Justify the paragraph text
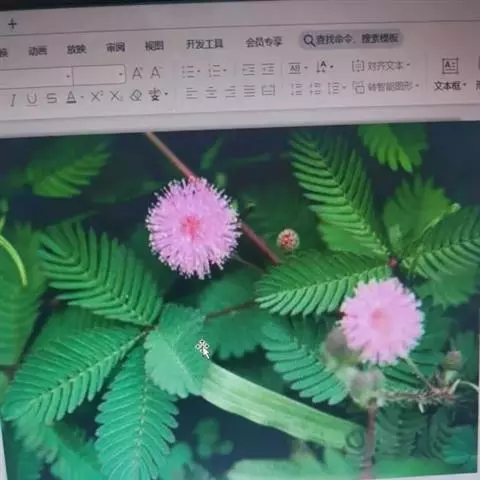This screenshot has width=480, height=480. [249, 91]
